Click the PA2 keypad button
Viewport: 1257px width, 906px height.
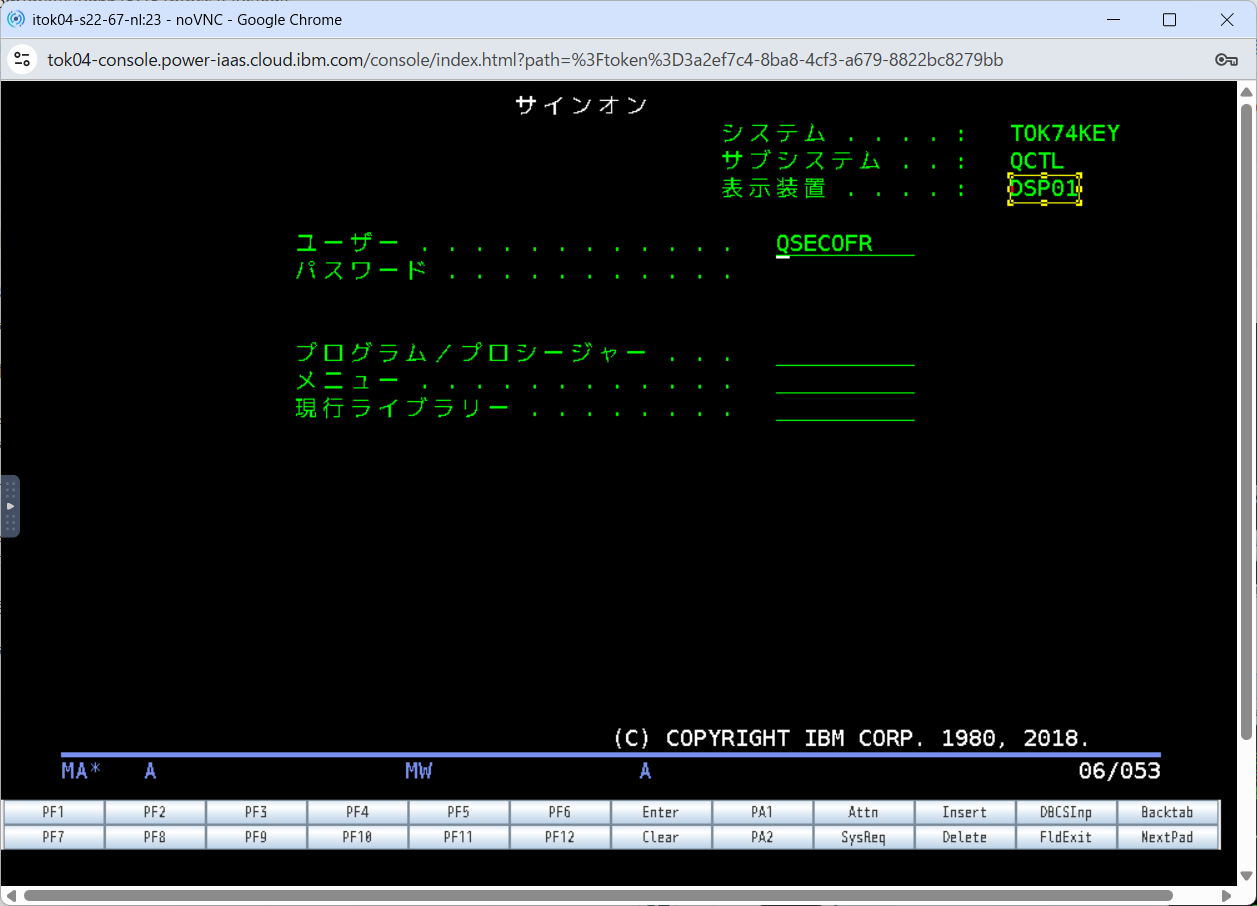pos(762,837)
